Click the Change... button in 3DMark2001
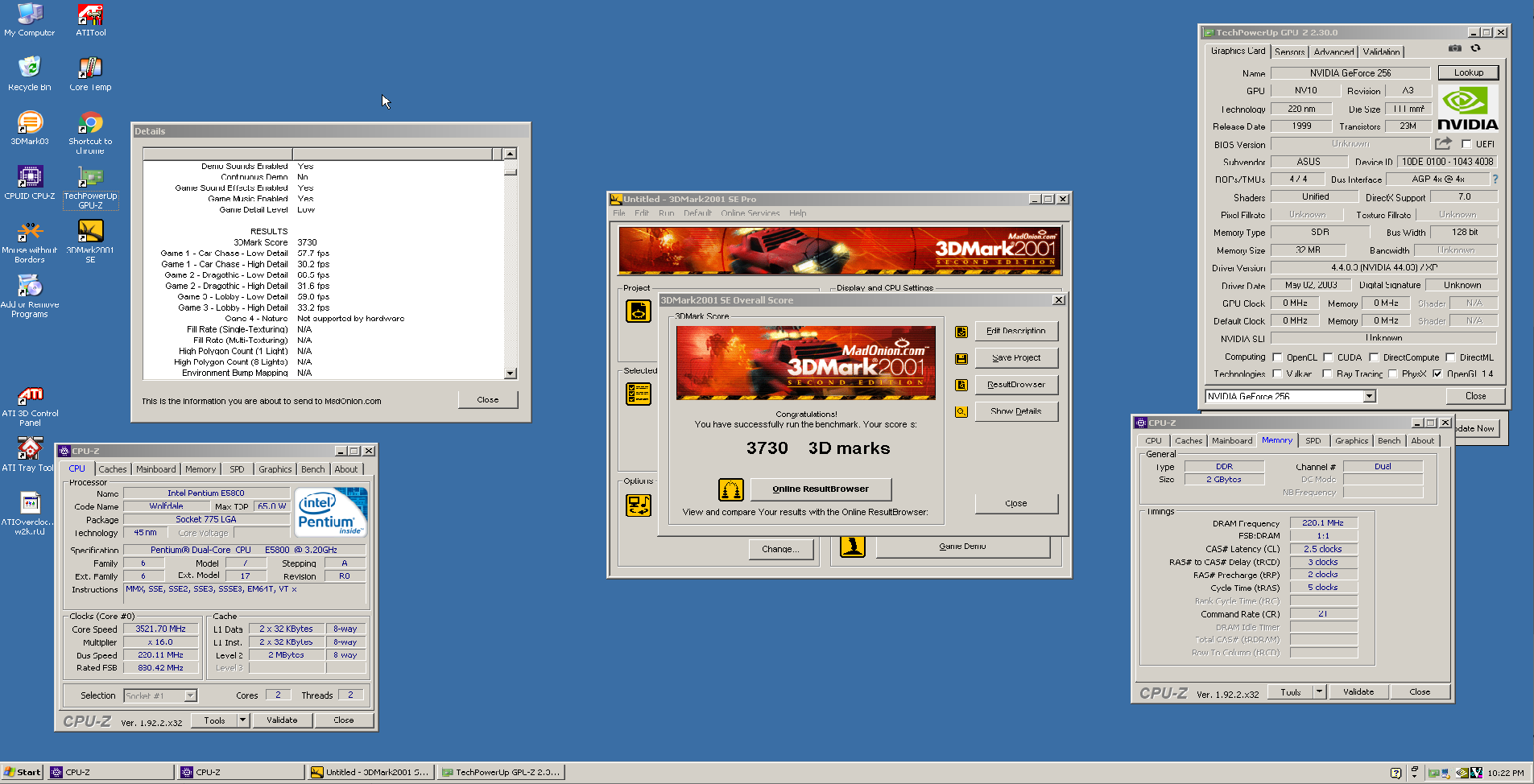The height and width of the screenshot is (784, 1534). click(780, 549)
